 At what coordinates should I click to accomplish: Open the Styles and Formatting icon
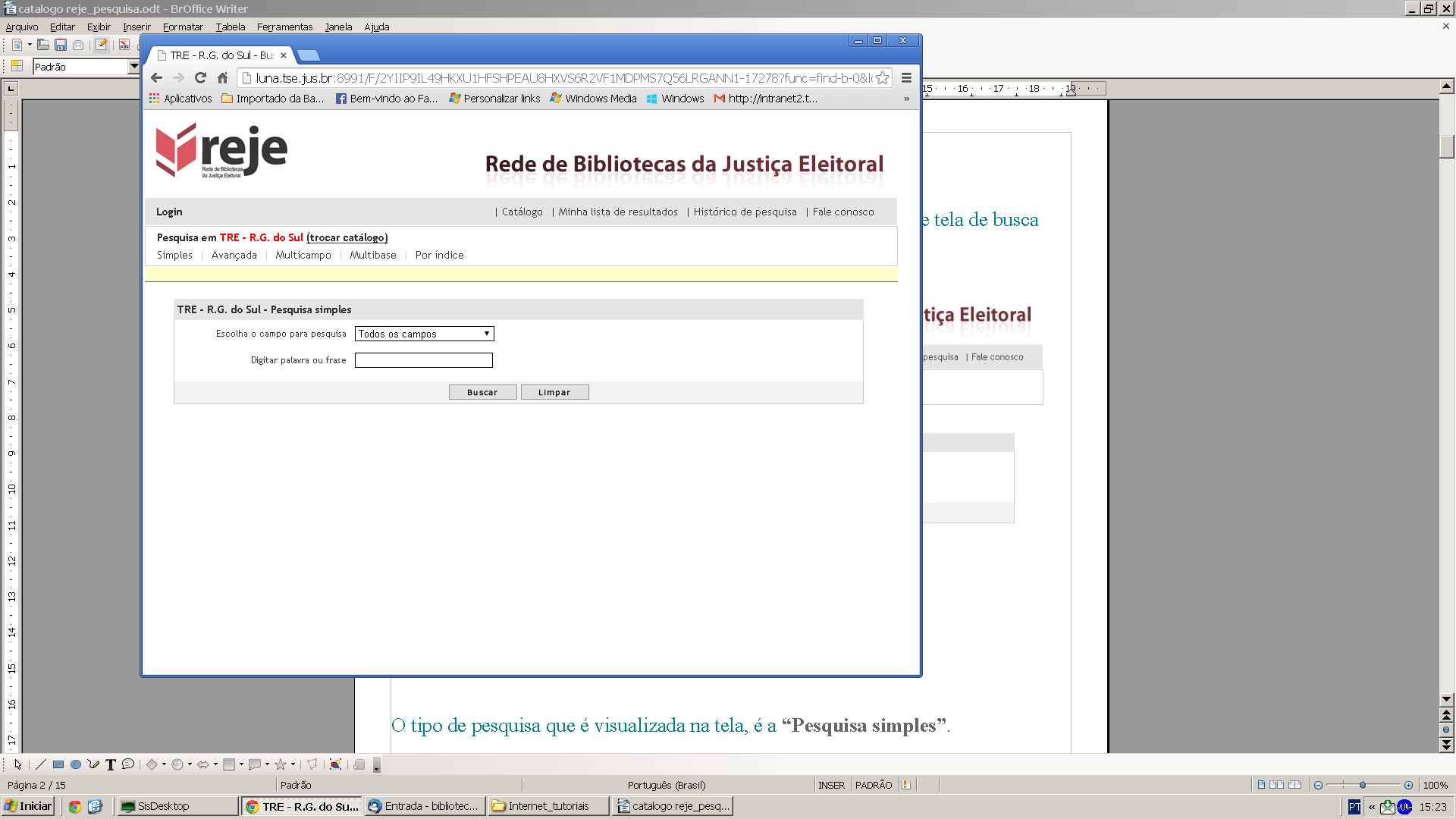coord(17,67)
